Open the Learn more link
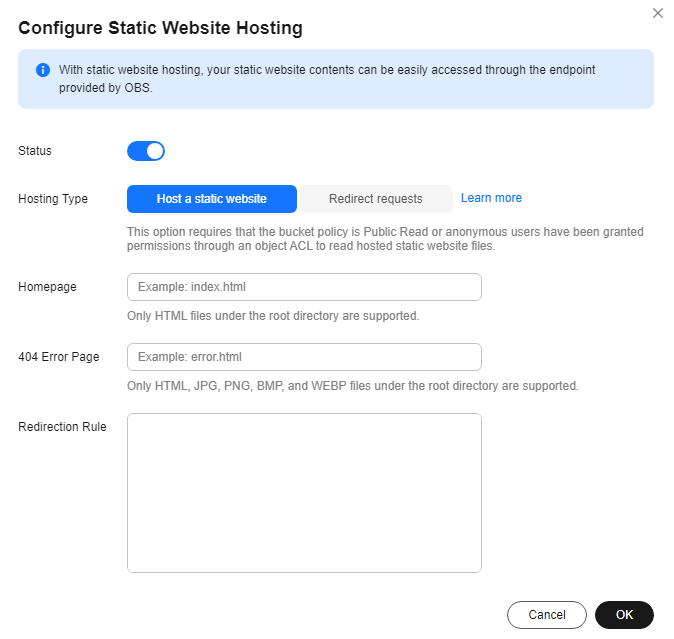 (491, 198)
